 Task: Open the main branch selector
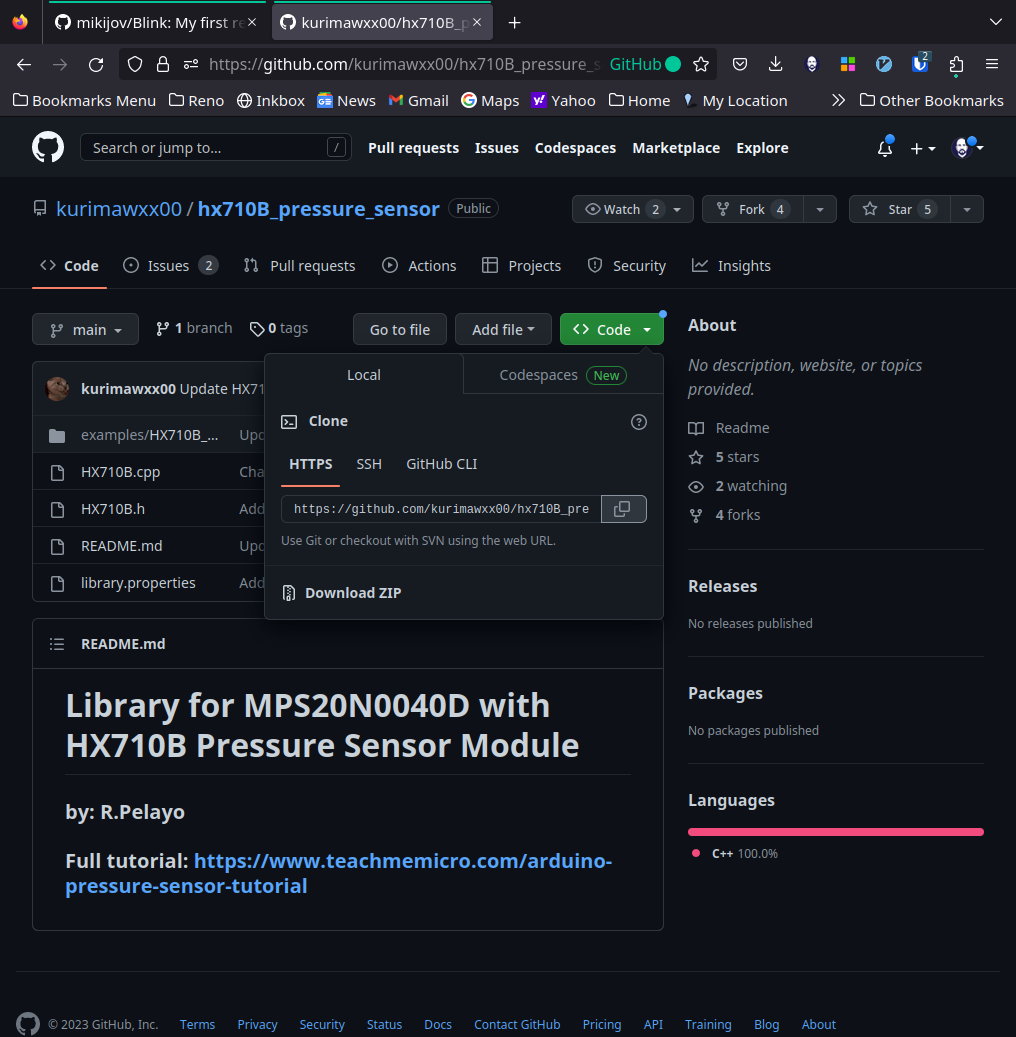coord(85,329)
